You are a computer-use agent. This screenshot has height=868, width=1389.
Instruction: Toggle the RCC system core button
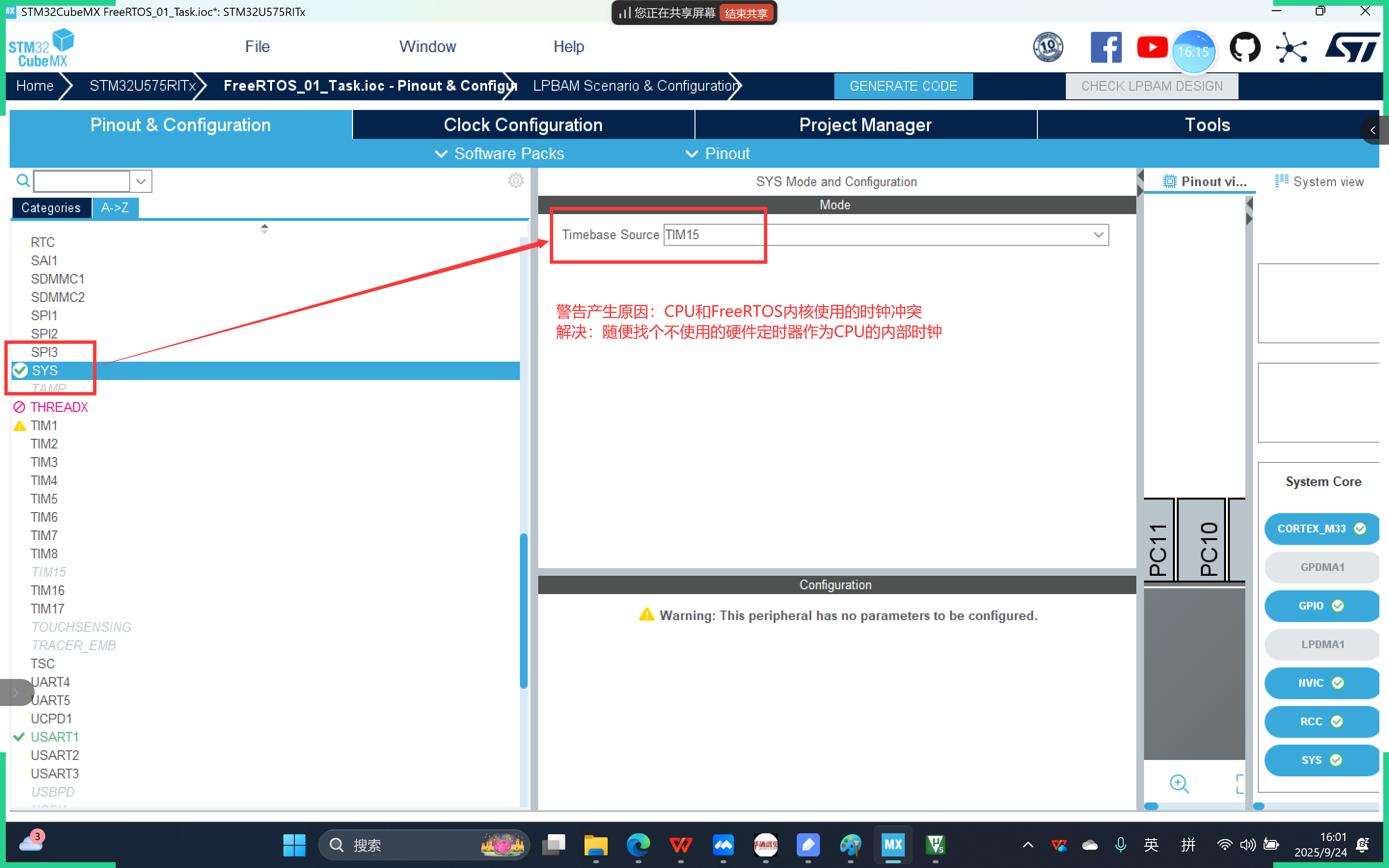[1322, 721]
